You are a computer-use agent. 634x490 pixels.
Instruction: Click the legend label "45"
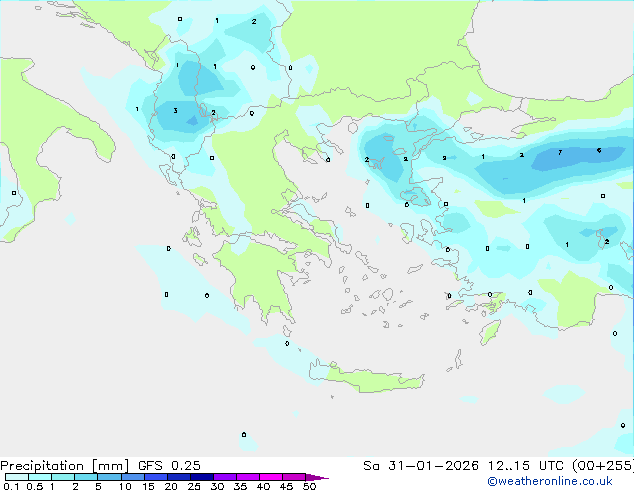pyautogui.click(x=286, y=486)
